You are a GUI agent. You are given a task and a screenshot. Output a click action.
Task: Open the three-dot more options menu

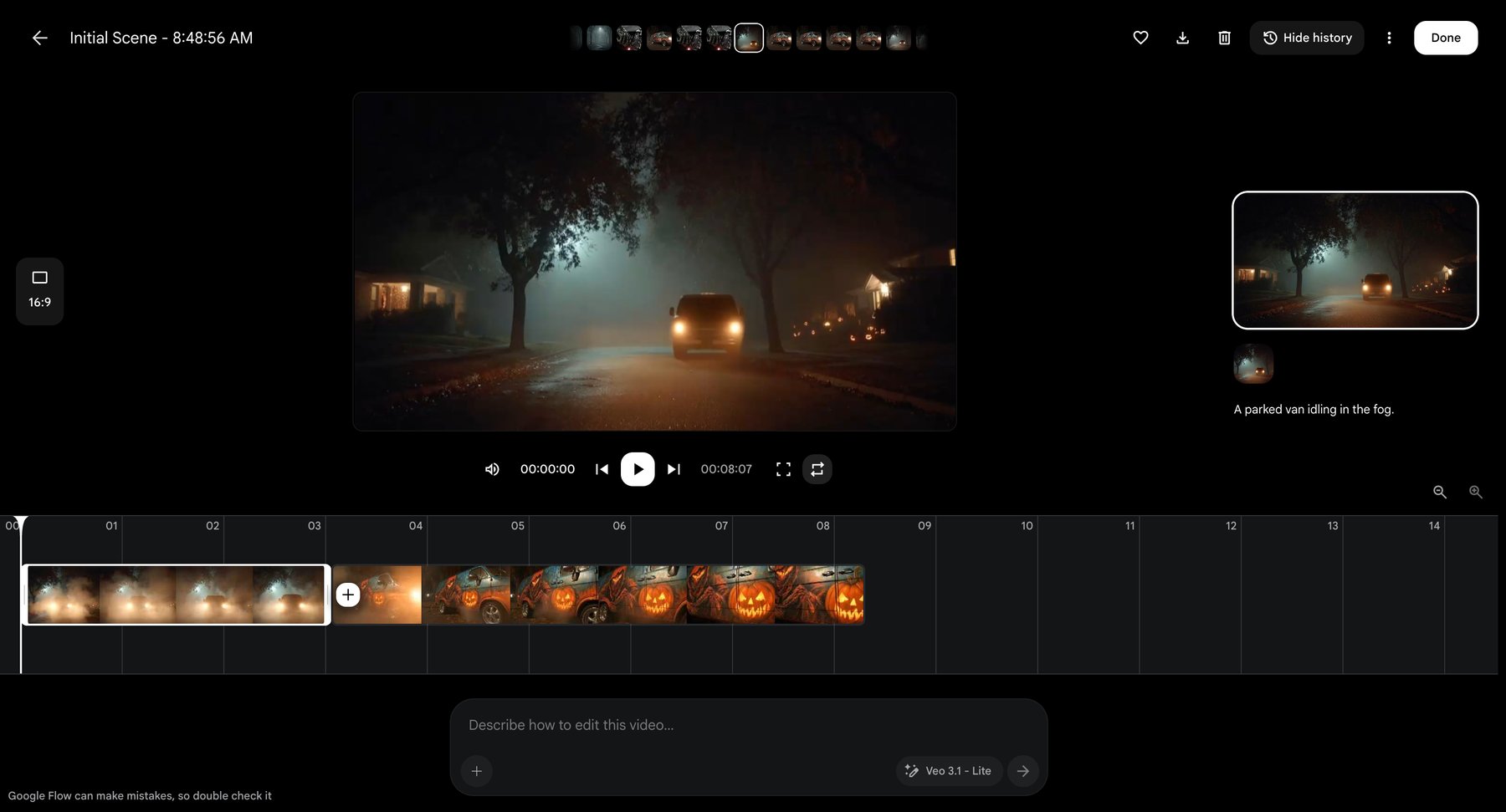coord(1389,38)
